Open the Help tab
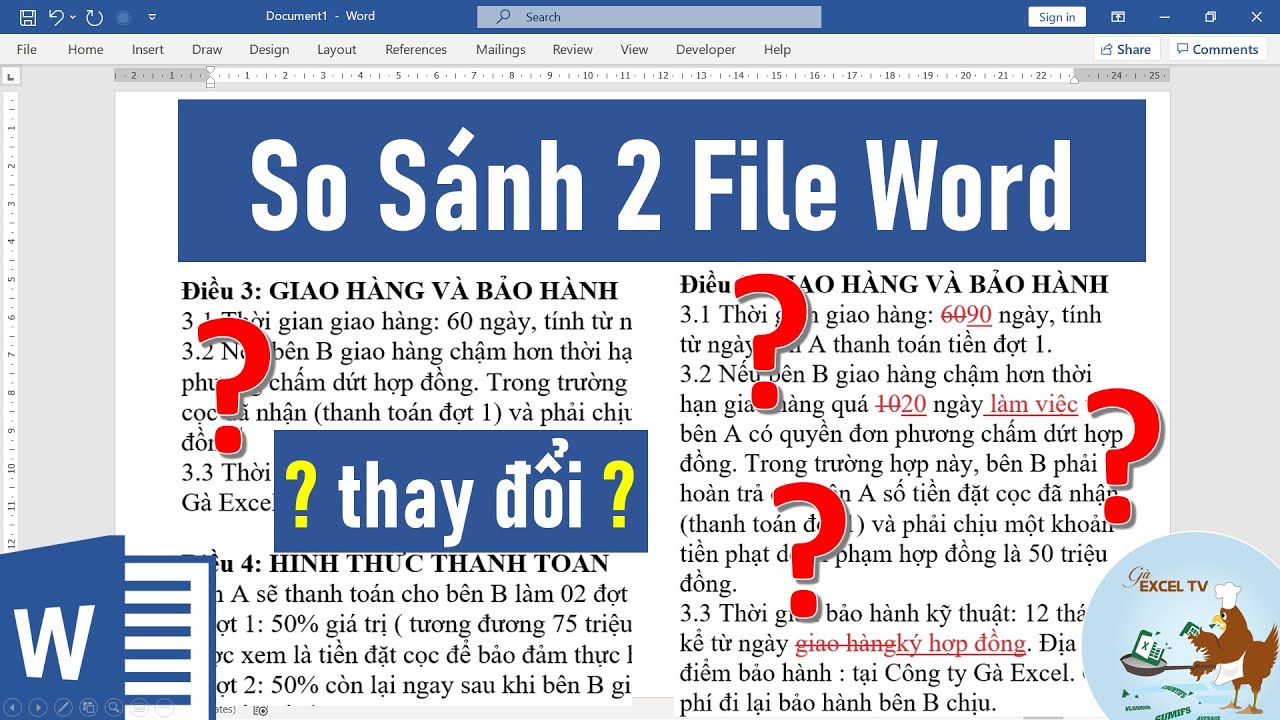The width and height of the screenshot is (1280, 720). tap(777, 49)
